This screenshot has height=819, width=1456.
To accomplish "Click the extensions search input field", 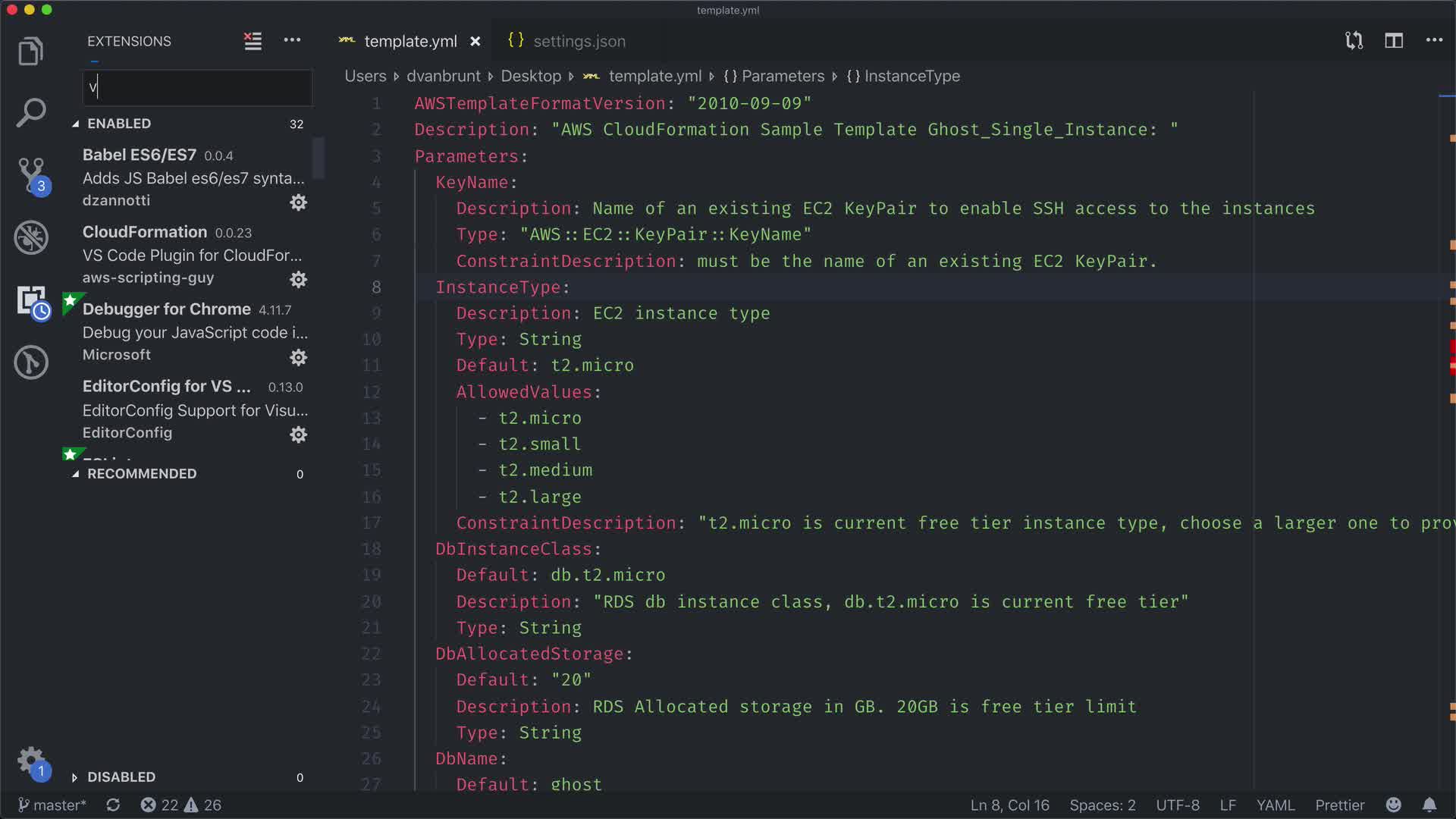I will coord(197,88).
